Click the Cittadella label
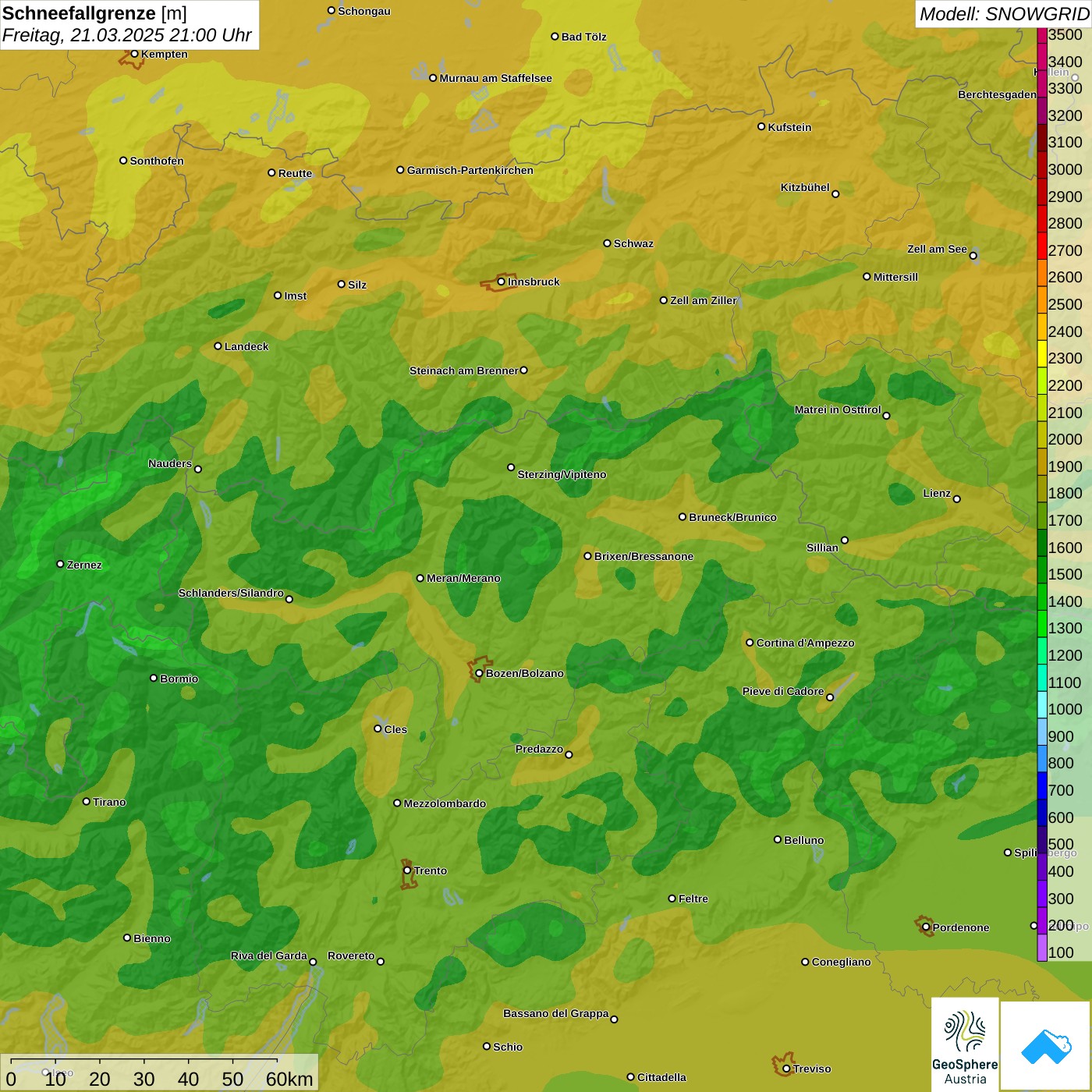 click(661, 1077)
